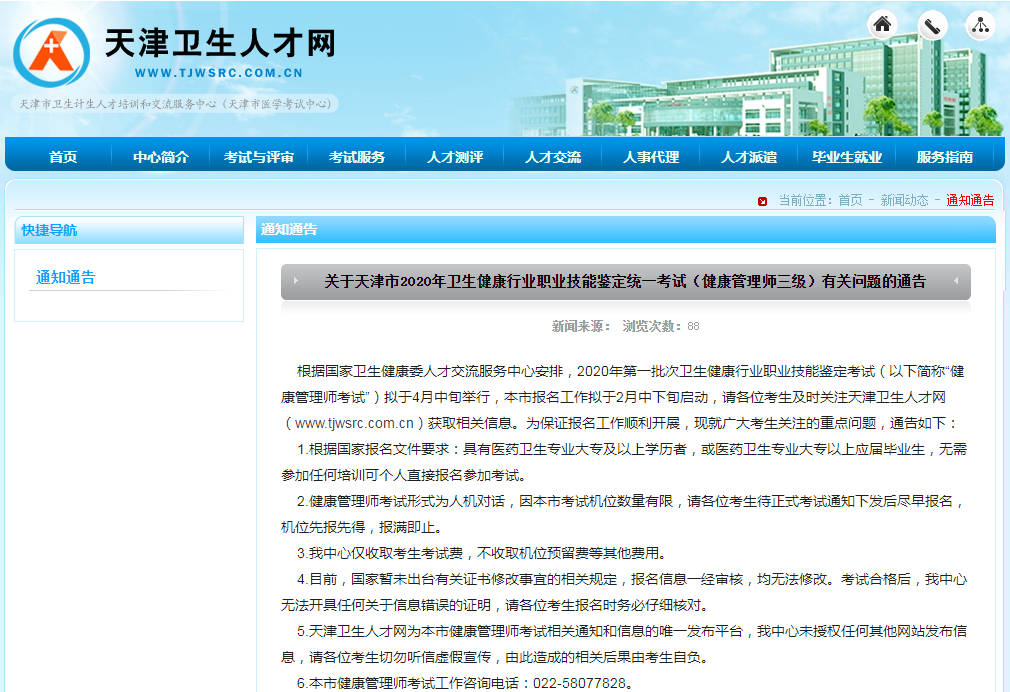Click the red location marker icon
1010x692 pixels.
(762, 201)
